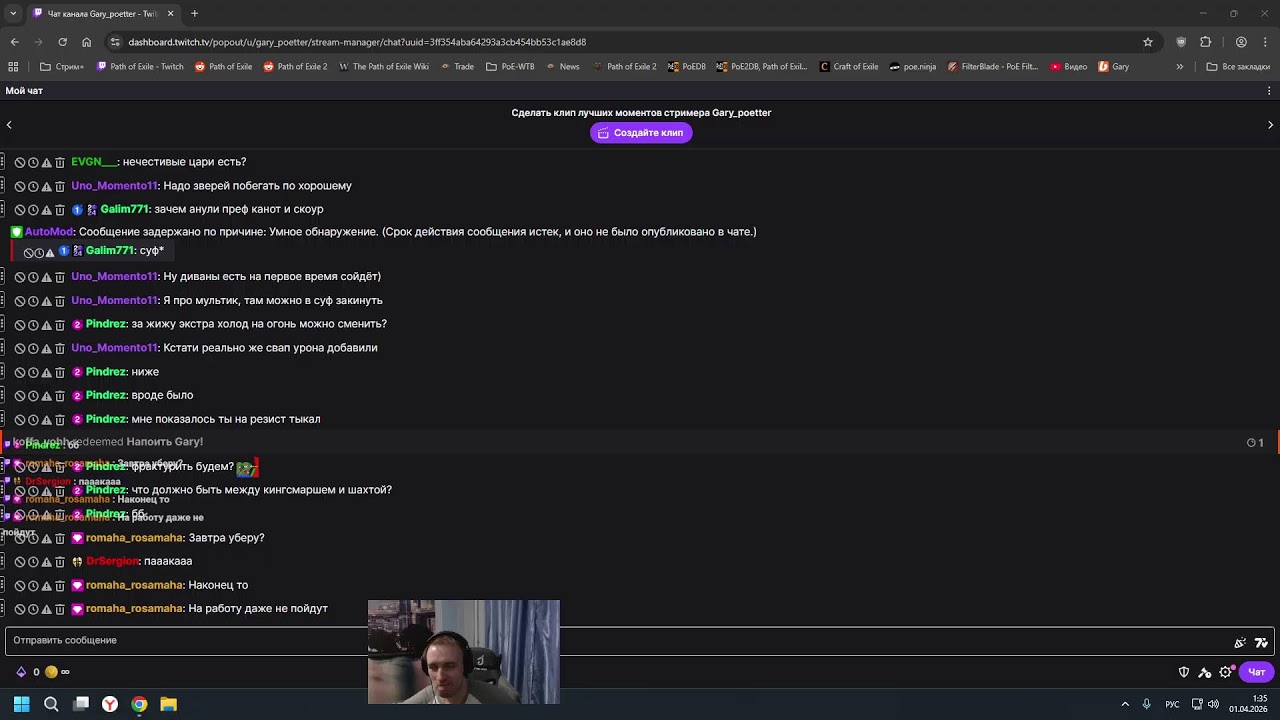The image size is (1280, 720).
Task: Click the browser address bar URL
Action: click(357, 42)
